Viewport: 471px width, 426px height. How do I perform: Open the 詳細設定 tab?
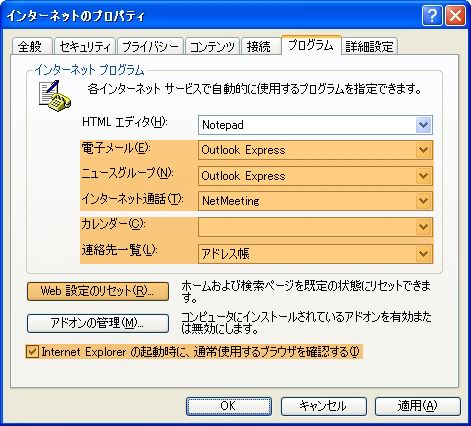point(369,46)
